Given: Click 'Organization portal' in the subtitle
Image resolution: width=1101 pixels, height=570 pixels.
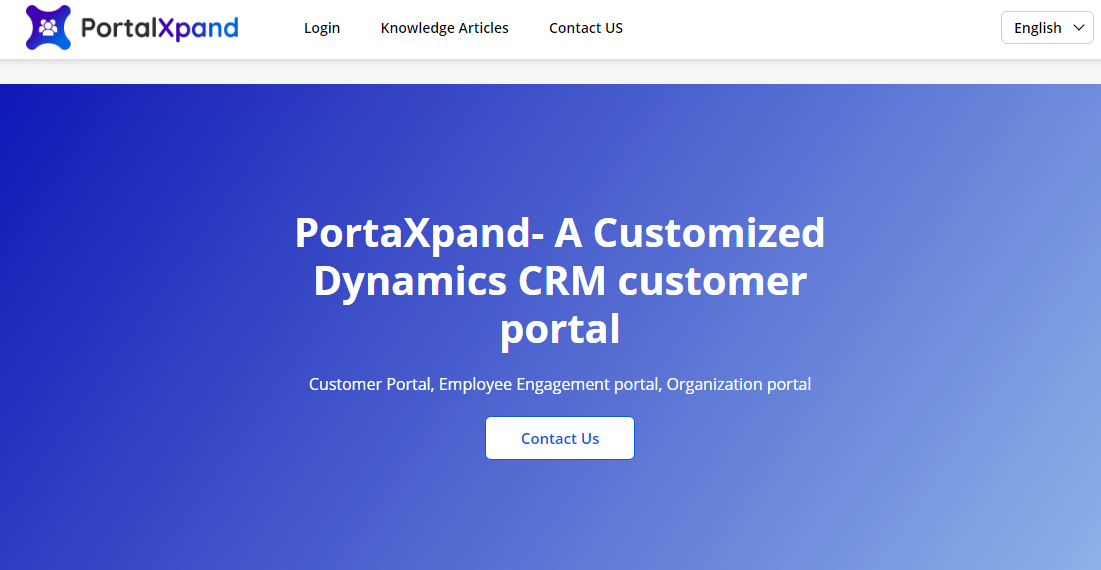Looking at the screenshot, I should tap(739, 384).
